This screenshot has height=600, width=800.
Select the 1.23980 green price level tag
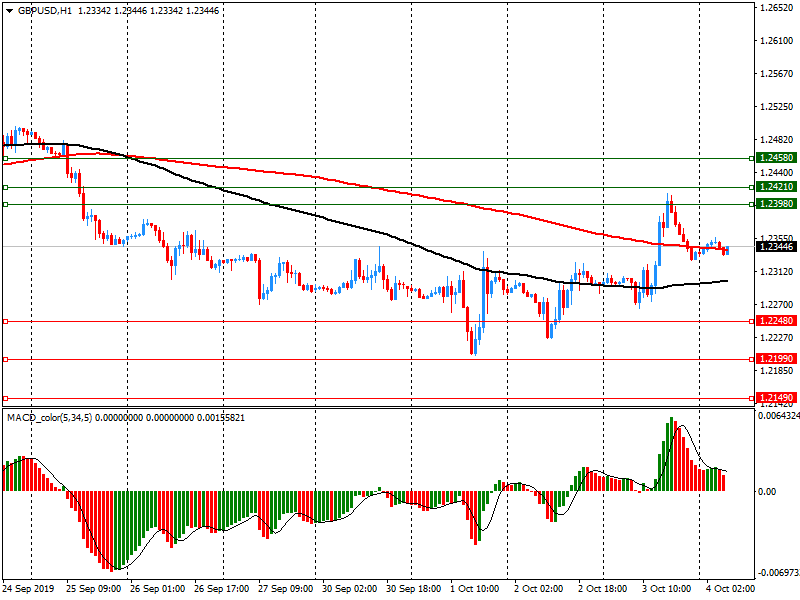776,204
